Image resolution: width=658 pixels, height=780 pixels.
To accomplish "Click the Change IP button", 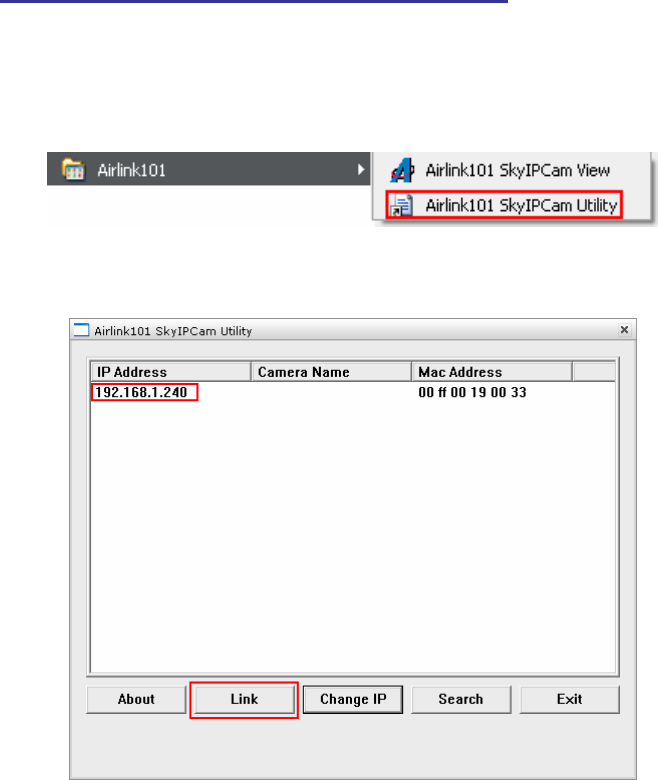I will pos(353,699).
